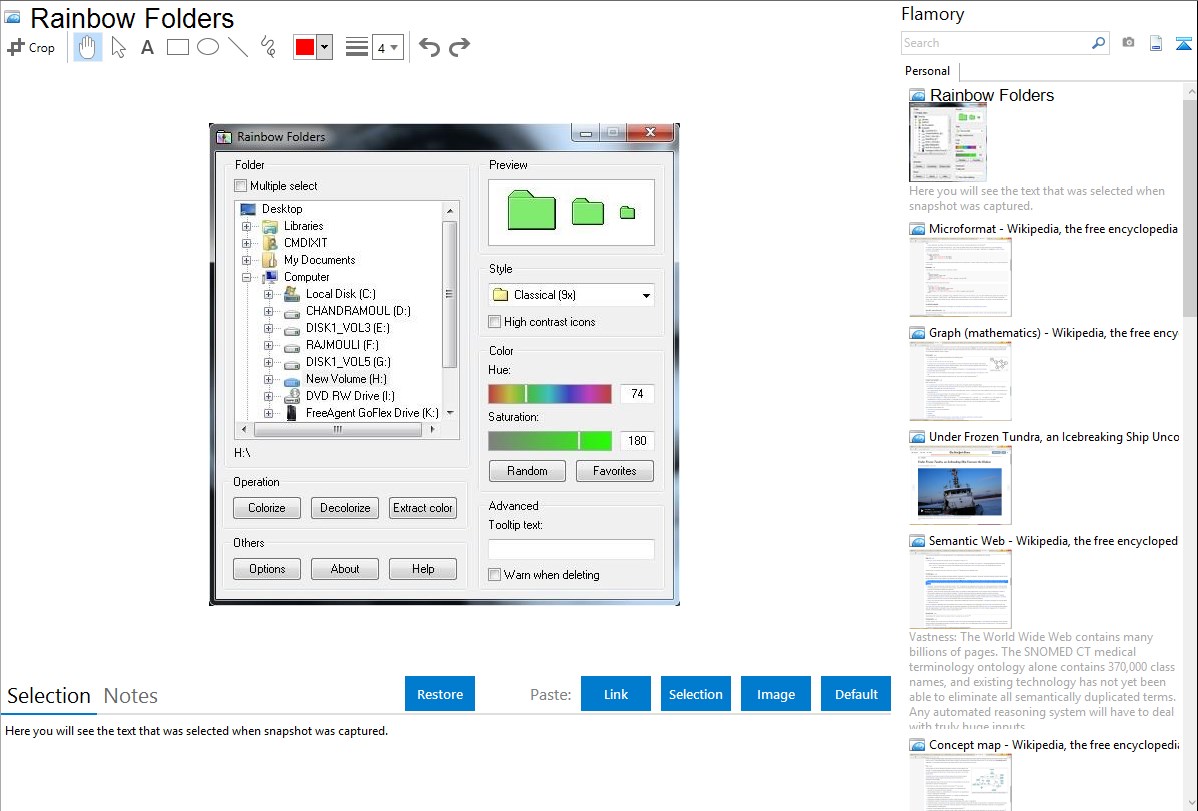Switch to the Notes tab

[130, 696]
